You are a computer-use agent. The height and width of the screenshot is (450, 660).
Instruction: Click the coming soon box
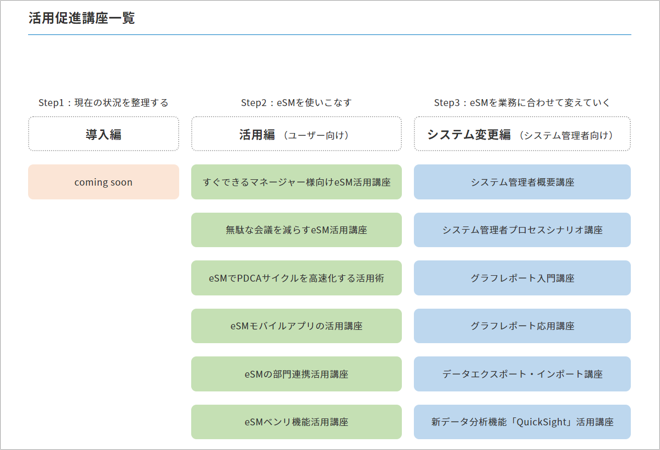[104, 182]
